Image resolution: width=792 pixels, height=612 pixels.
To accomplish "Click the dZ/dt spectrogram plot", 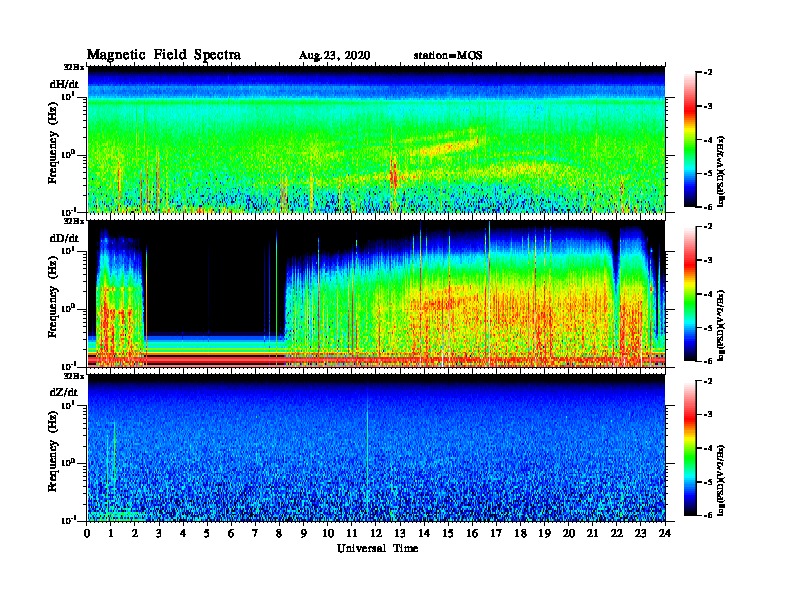I will pos(377,448).
